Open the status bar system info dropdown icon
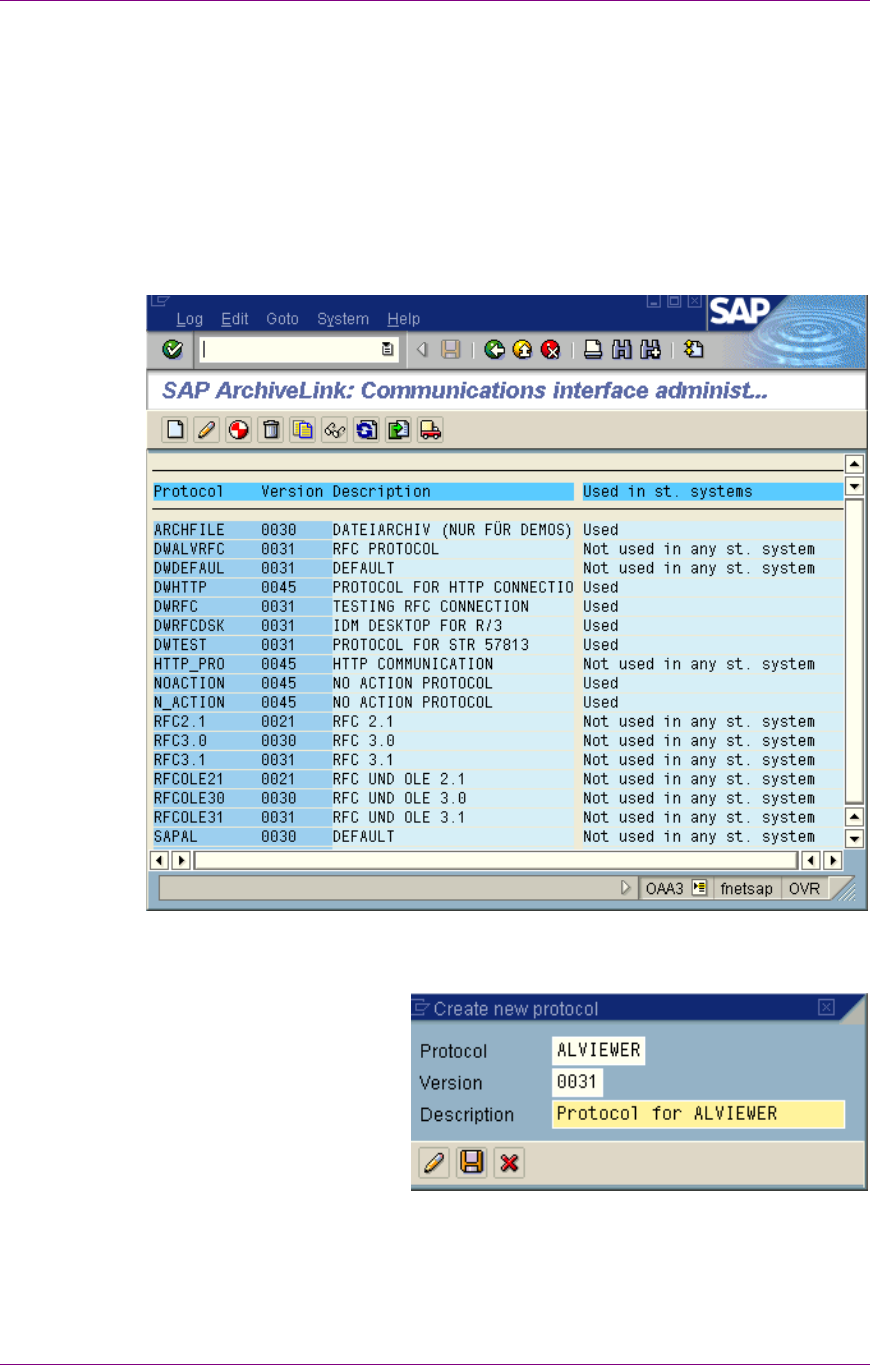 700,888
